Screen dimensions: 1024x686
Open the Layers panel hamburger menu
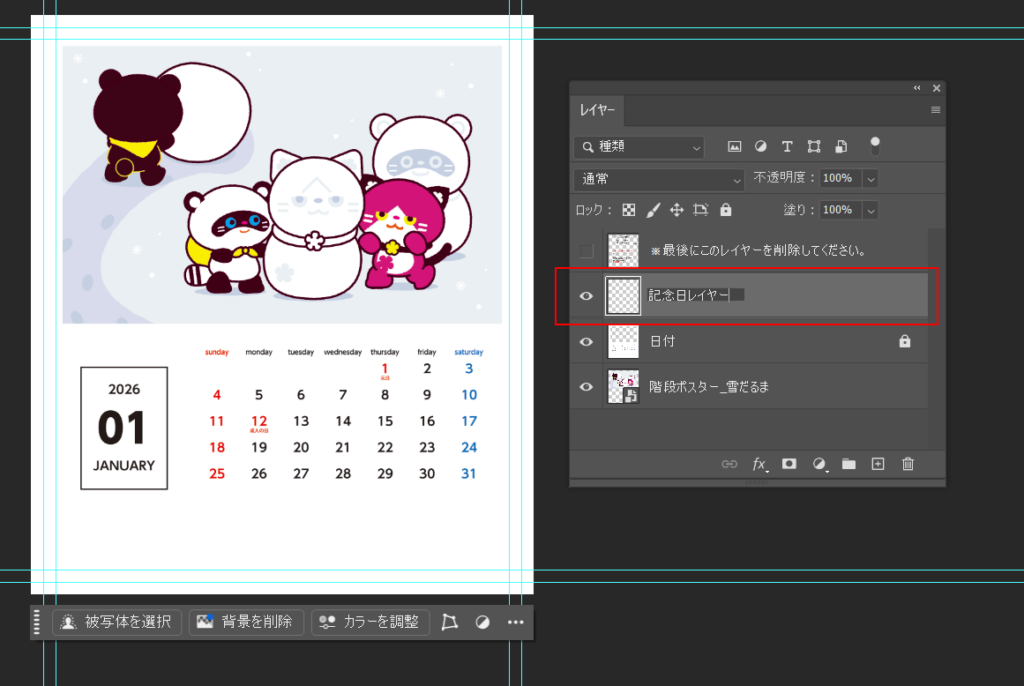936,110
